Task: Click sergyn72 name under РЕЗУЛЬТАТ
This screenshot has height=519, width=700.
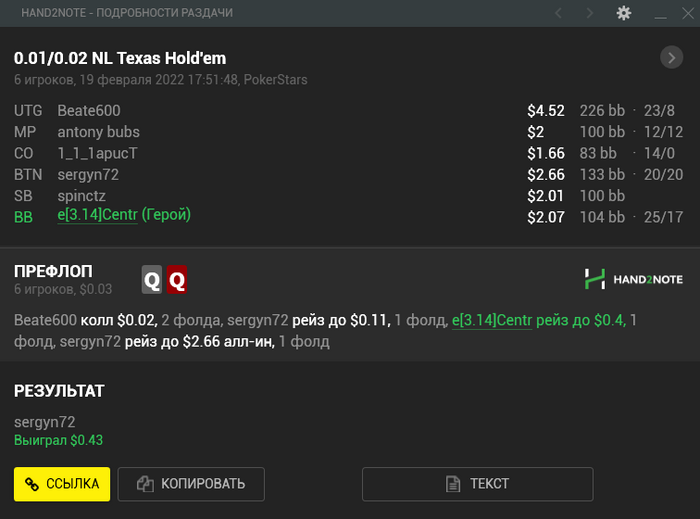Action: [45, 422]
